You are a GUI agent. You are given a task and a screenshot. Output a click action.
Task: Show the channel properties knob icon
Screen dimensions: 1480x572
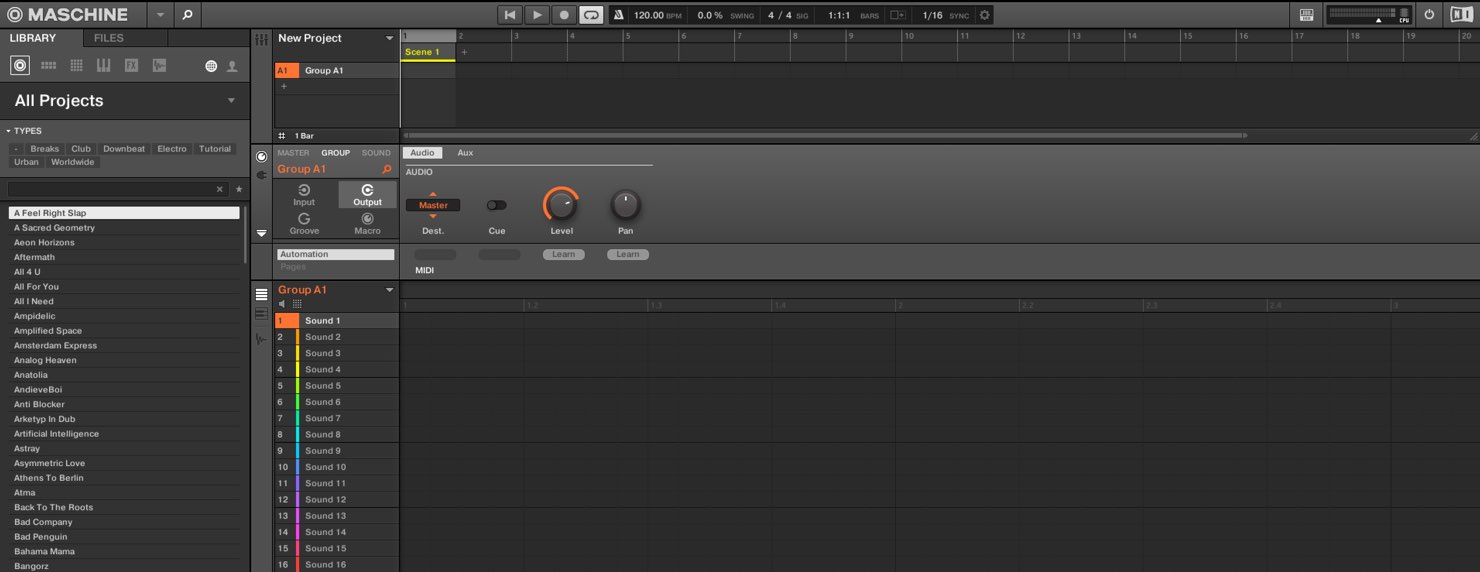click(262, 157)
